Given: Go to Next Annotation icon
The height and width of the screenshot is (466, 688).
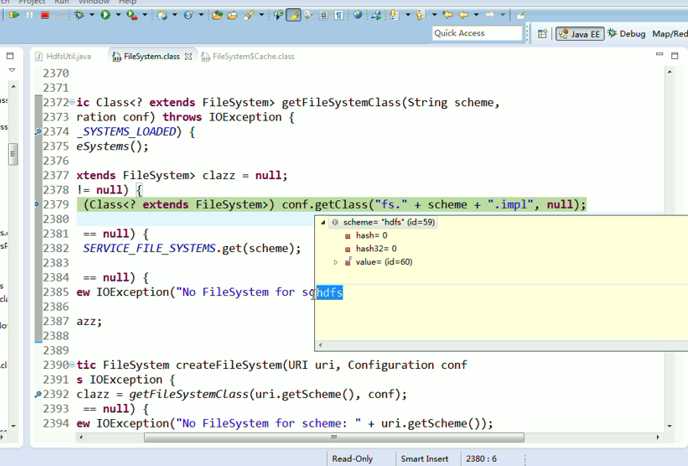Looking at the screenshot, I should 395,15.
